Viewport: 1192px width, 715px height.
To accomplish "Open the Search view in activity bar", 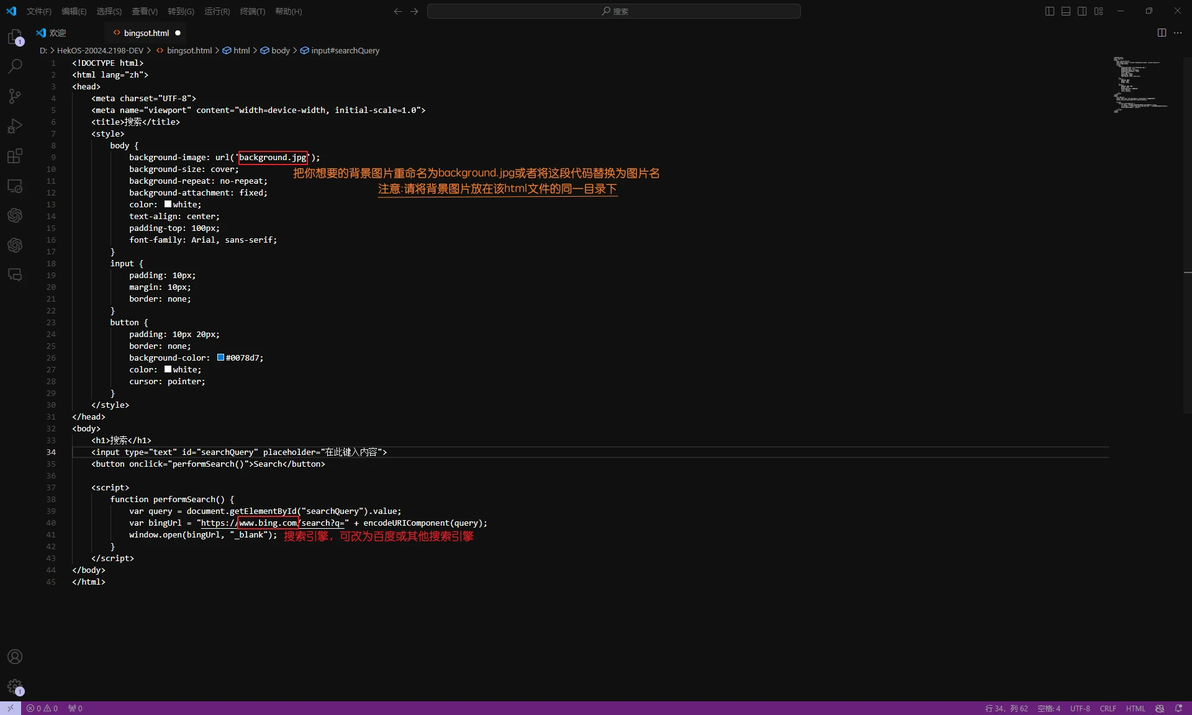I will [14, 66].
